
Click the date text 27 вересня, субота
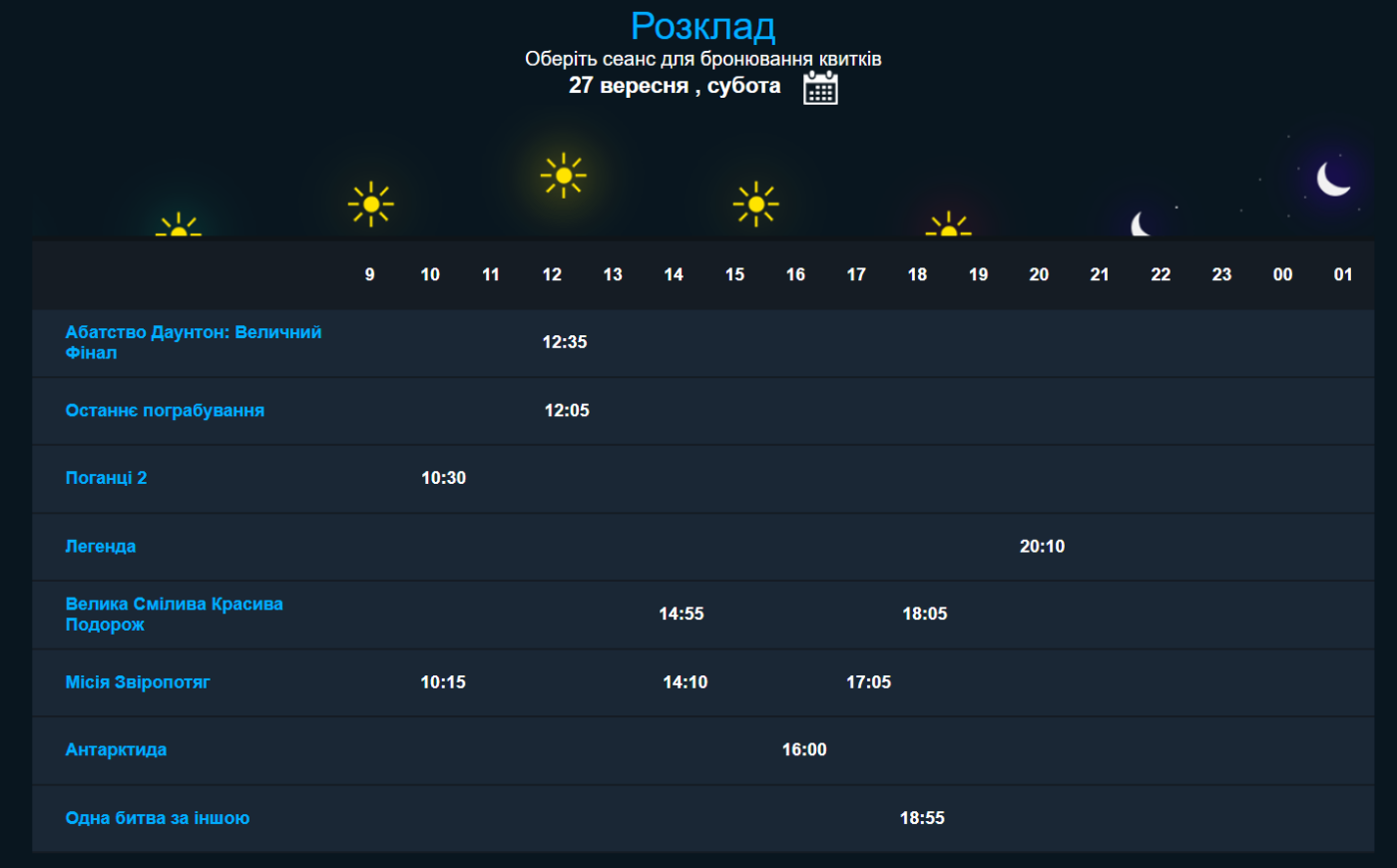point(675,86)
